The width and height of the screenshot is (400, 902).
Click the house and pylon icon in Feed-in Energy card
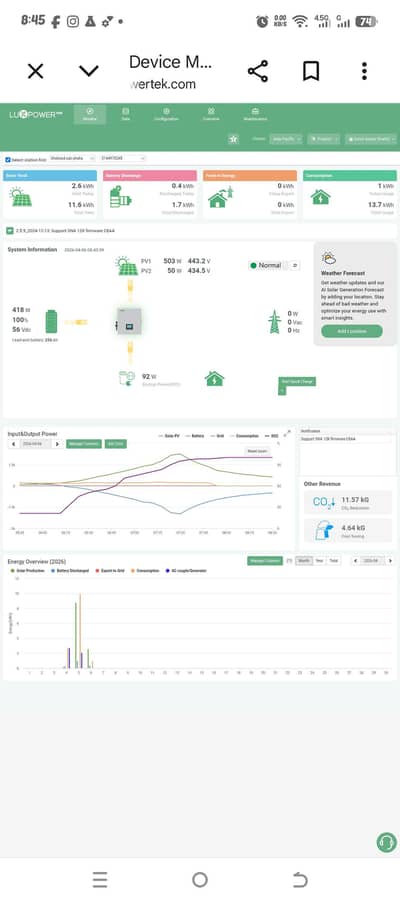[x=221, y=197]
